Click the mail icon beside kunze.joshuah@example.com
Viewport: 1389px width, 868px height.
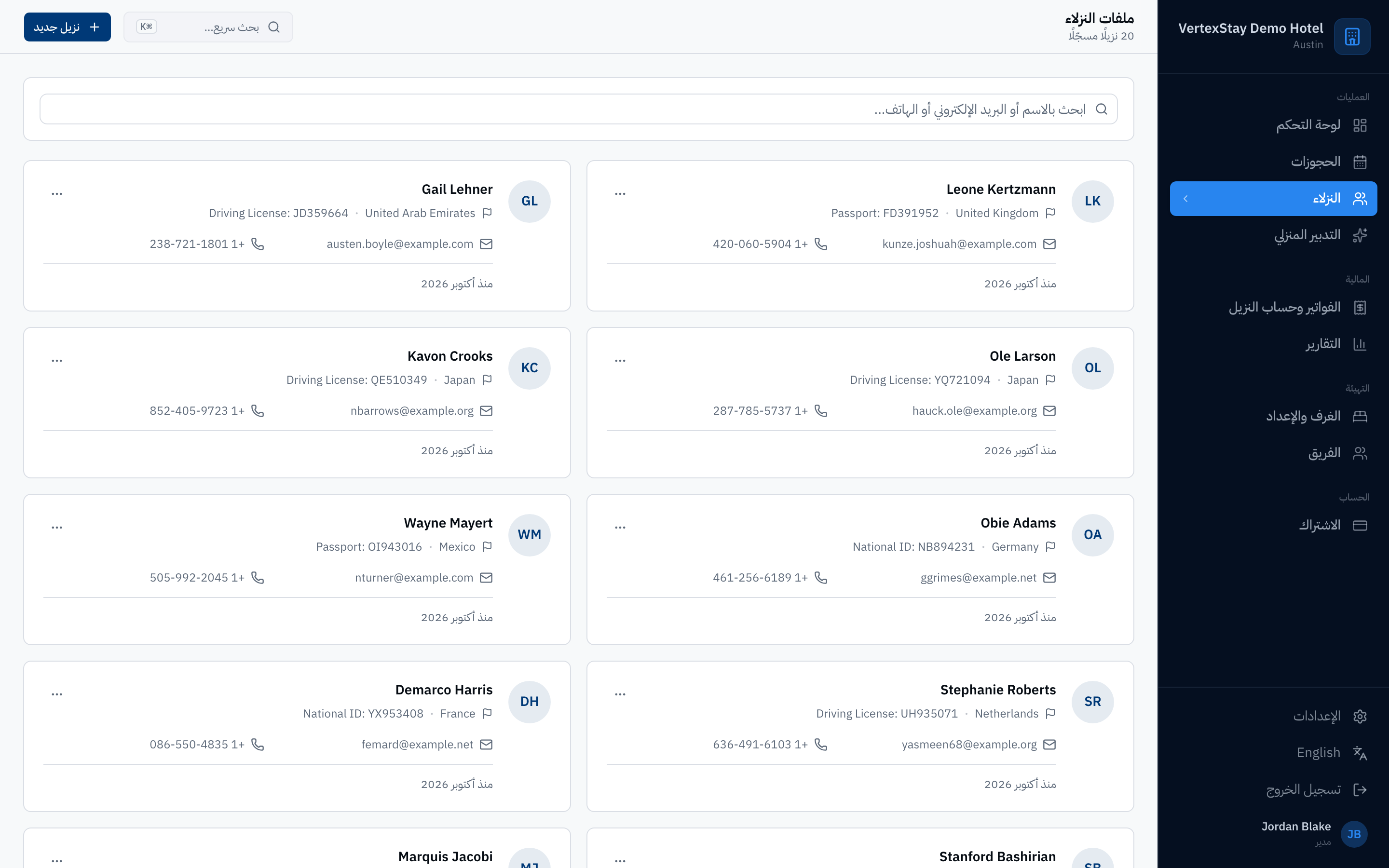pyautogui.click(x=1049, y=244)
